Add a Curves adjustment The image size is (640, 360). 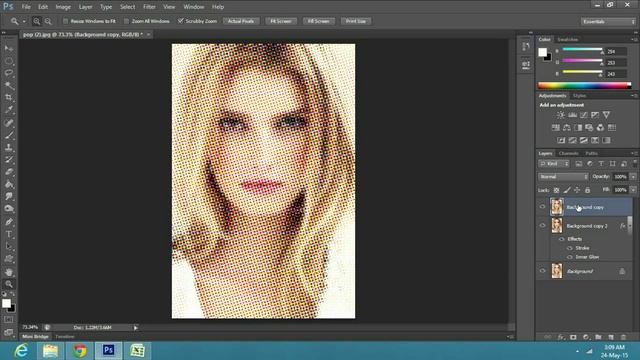pos(584,115)
